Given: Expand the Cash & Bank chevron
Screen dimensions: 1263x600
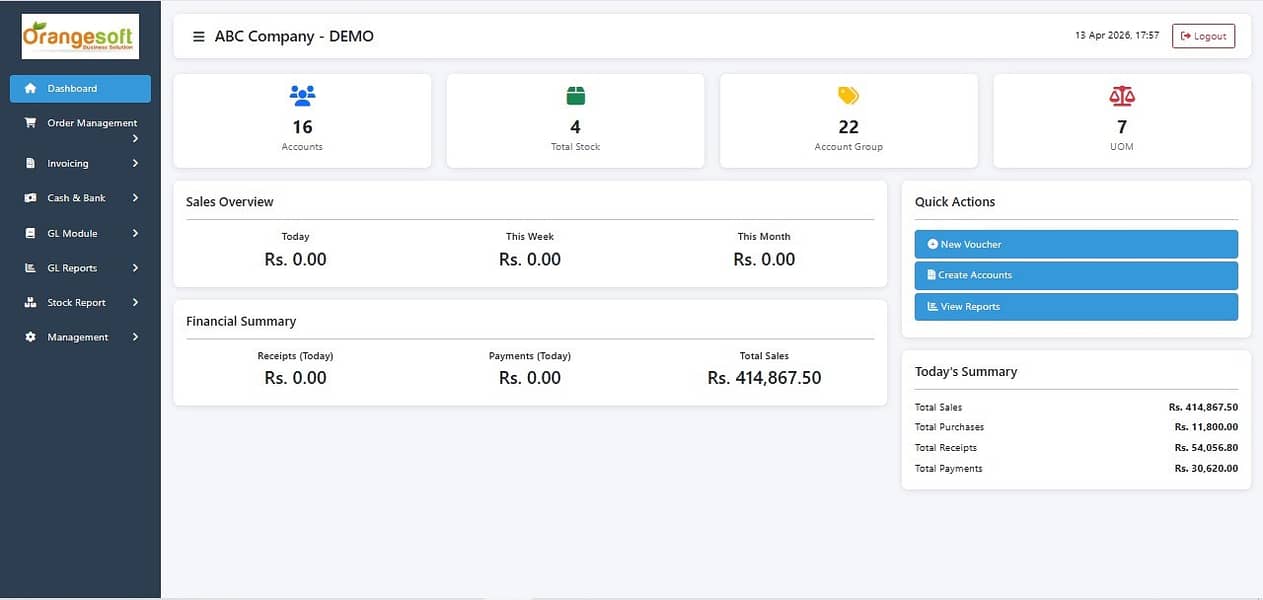Looking at the screenshot, I should [x=135, y=198].
